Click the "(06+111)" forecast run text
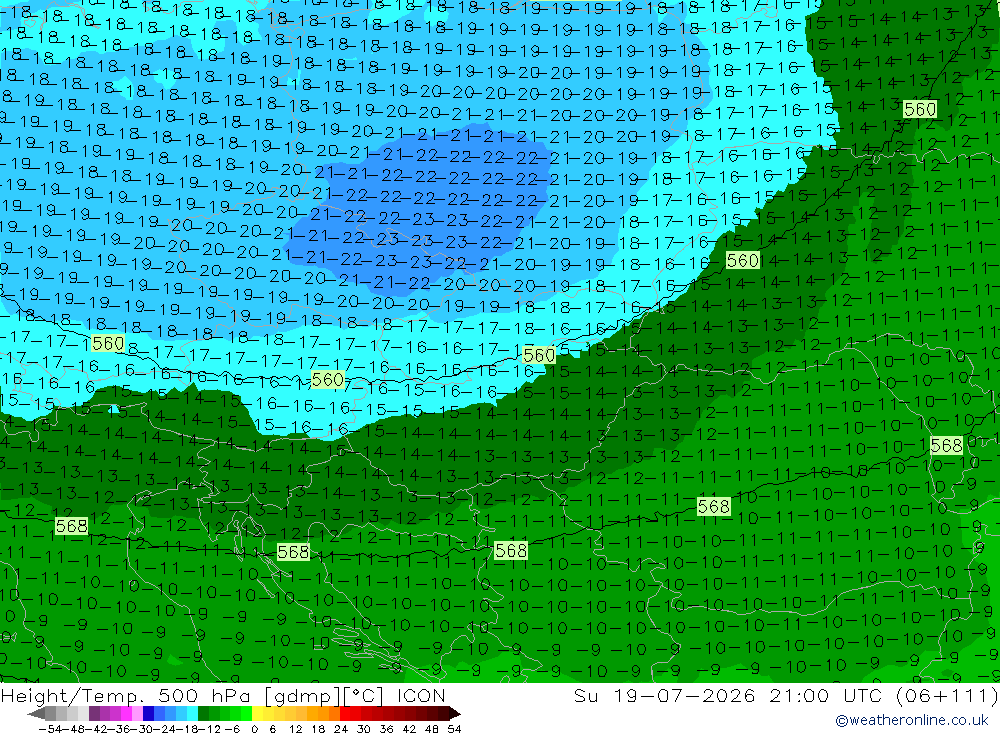This screenshot has height=733, width=1000. point(947,695)
